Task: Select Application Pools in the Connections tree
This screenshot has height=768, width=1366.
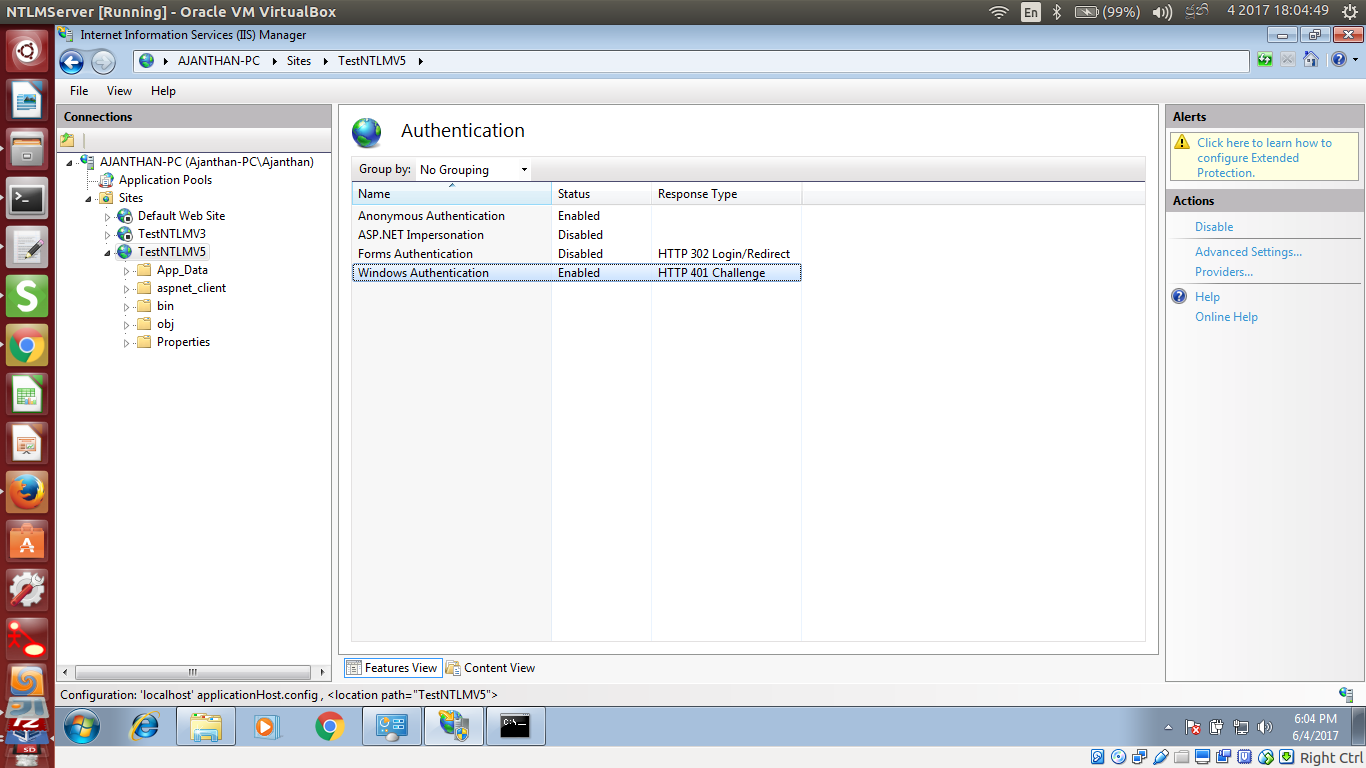Action: tap(165, 180)
